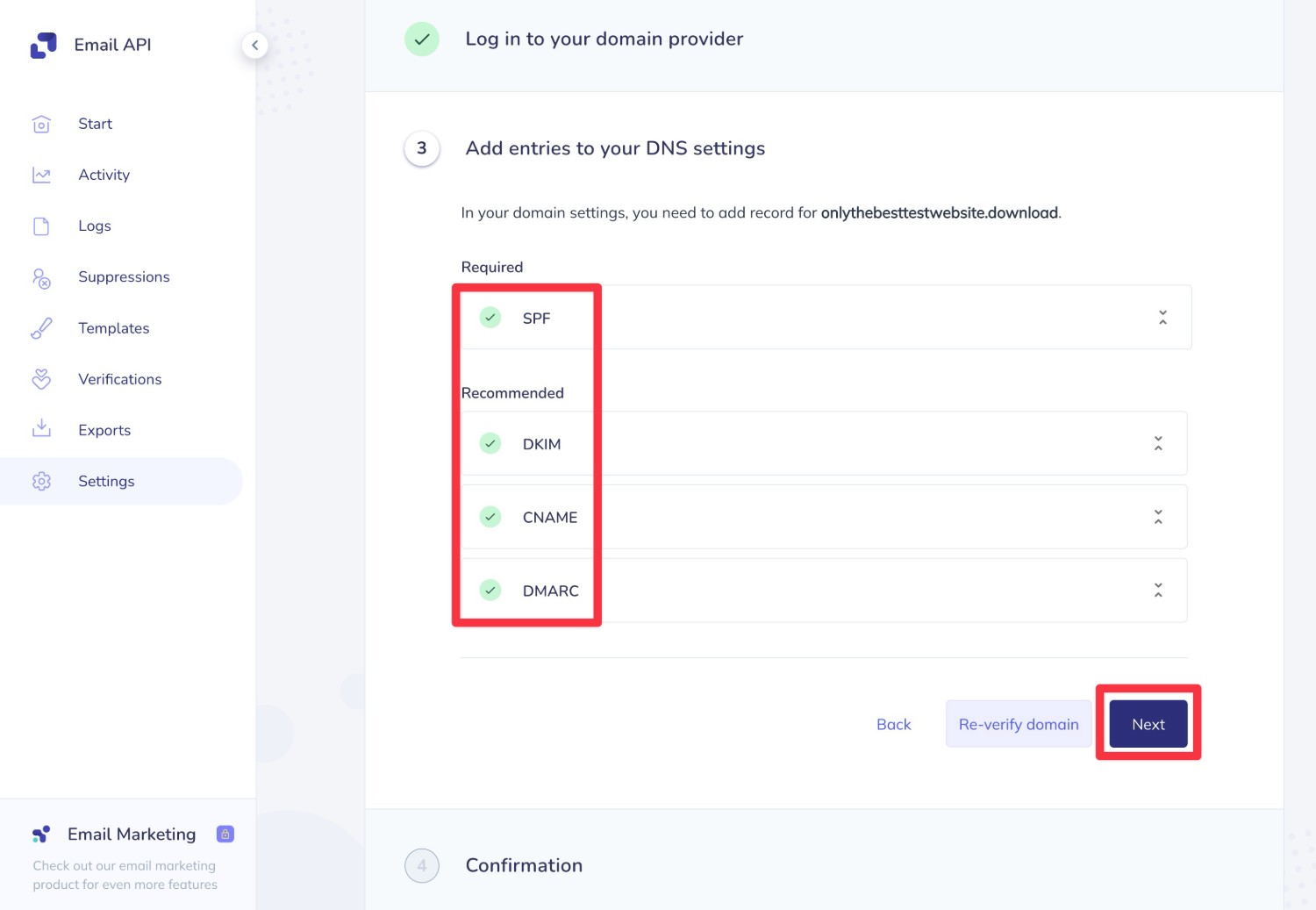
Task: Collapse the sidebar with the chevron button
Action: (254, 45)
